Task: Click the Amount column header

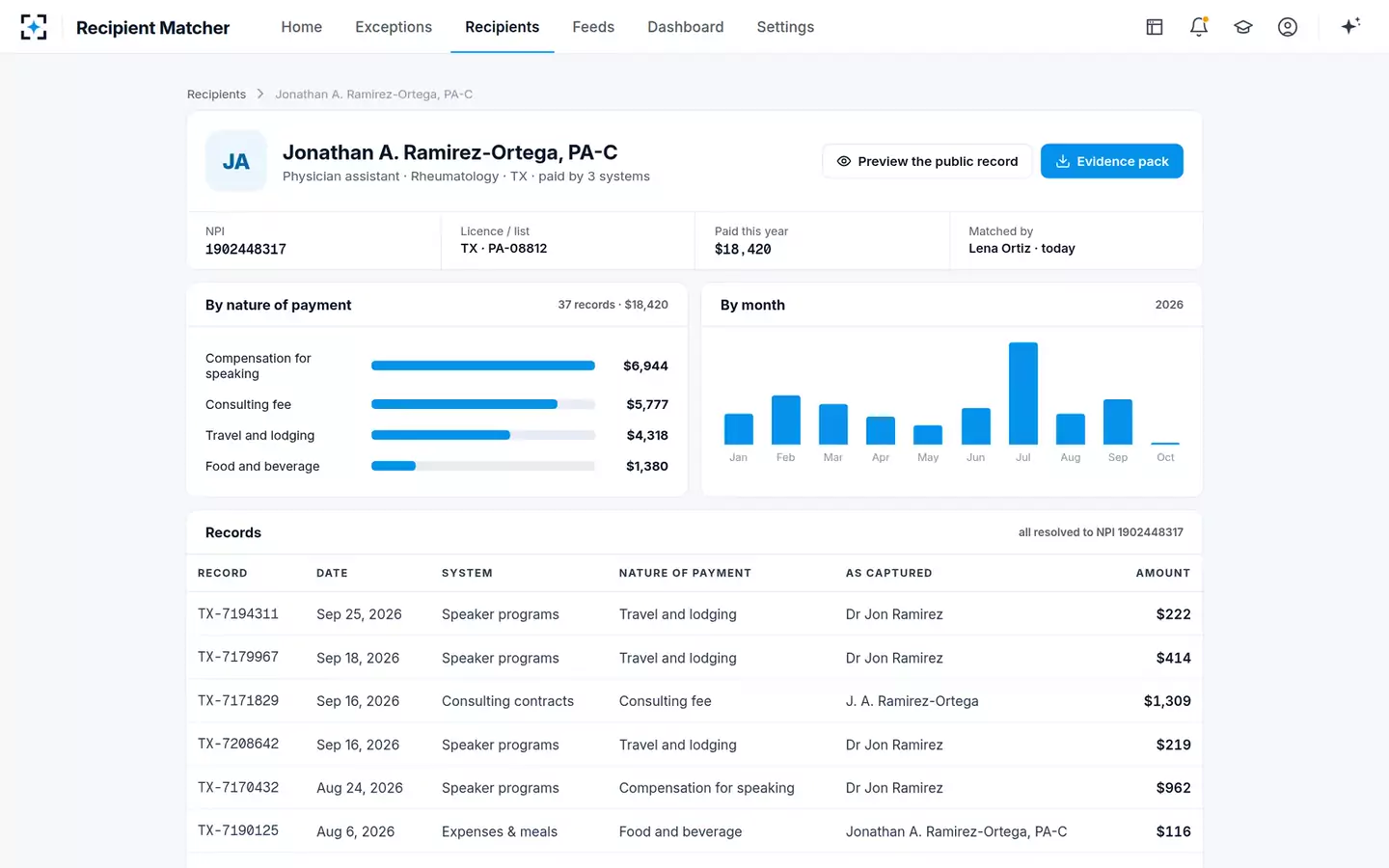Action: tap(1163, 573)
